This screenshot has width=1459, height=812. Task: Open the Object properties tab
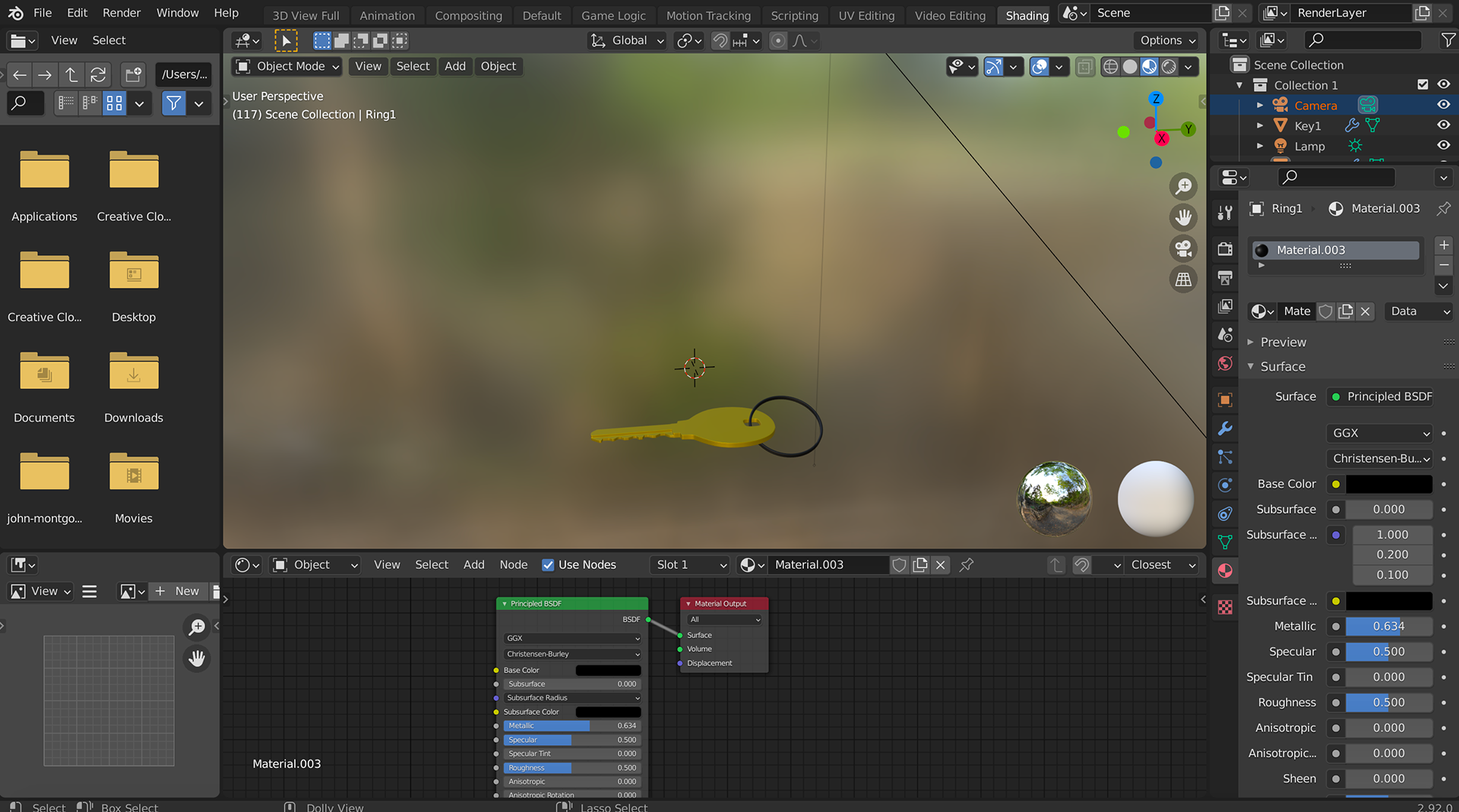coord(1225,400)
